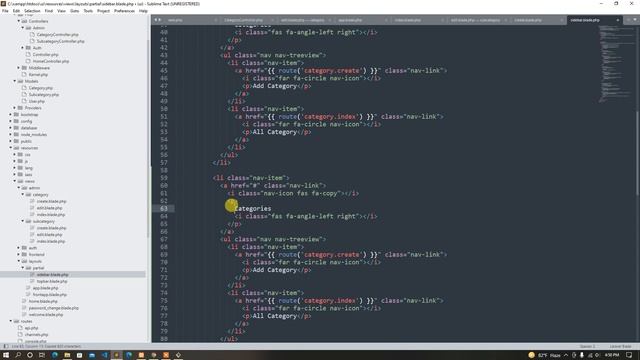Click the file icon next to SubcategoryController.php
The height and width of the screenshot is (360, 640).
32,41
